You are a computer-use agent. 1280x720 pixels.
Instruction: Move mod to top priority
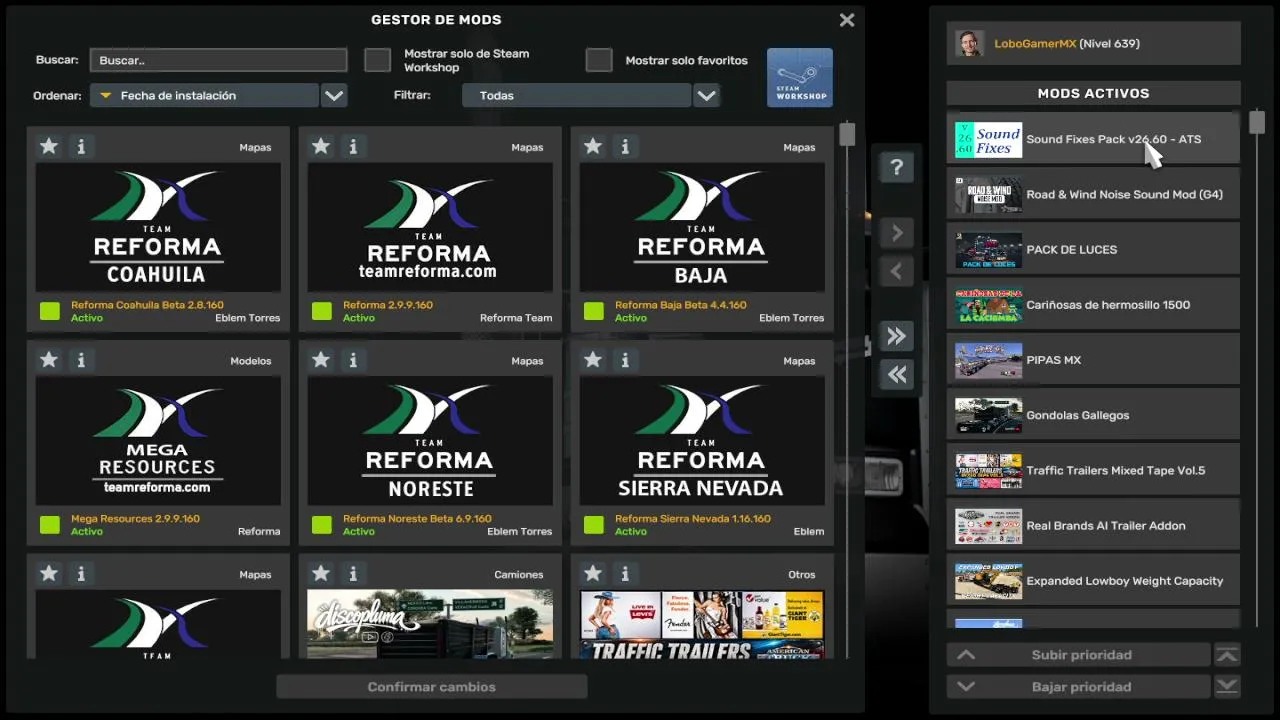(x=1227, y=655)
